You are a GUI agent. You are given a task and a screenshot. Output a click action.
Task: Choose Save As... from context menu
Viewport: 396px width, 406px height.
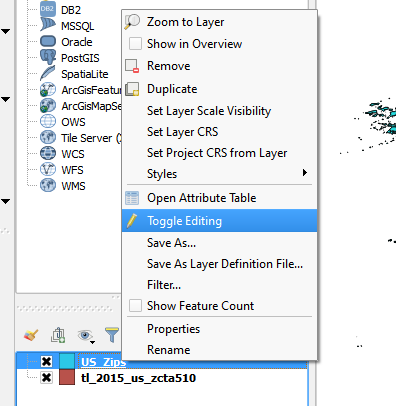click(219, 243)
